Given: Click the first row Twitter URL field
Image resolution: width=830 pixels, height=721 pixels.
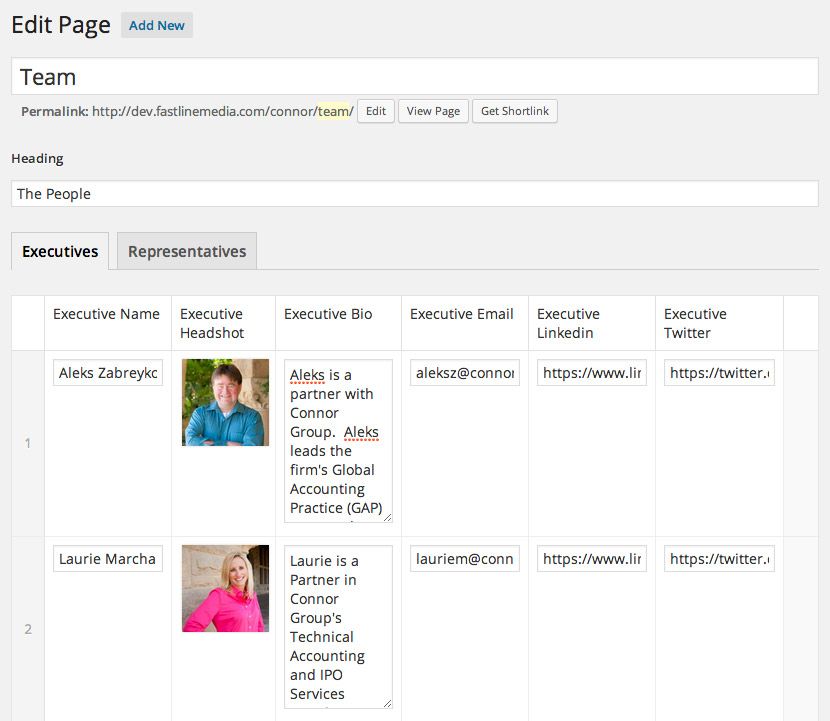Looking at the screenshot, I should [x=718, y=373].
